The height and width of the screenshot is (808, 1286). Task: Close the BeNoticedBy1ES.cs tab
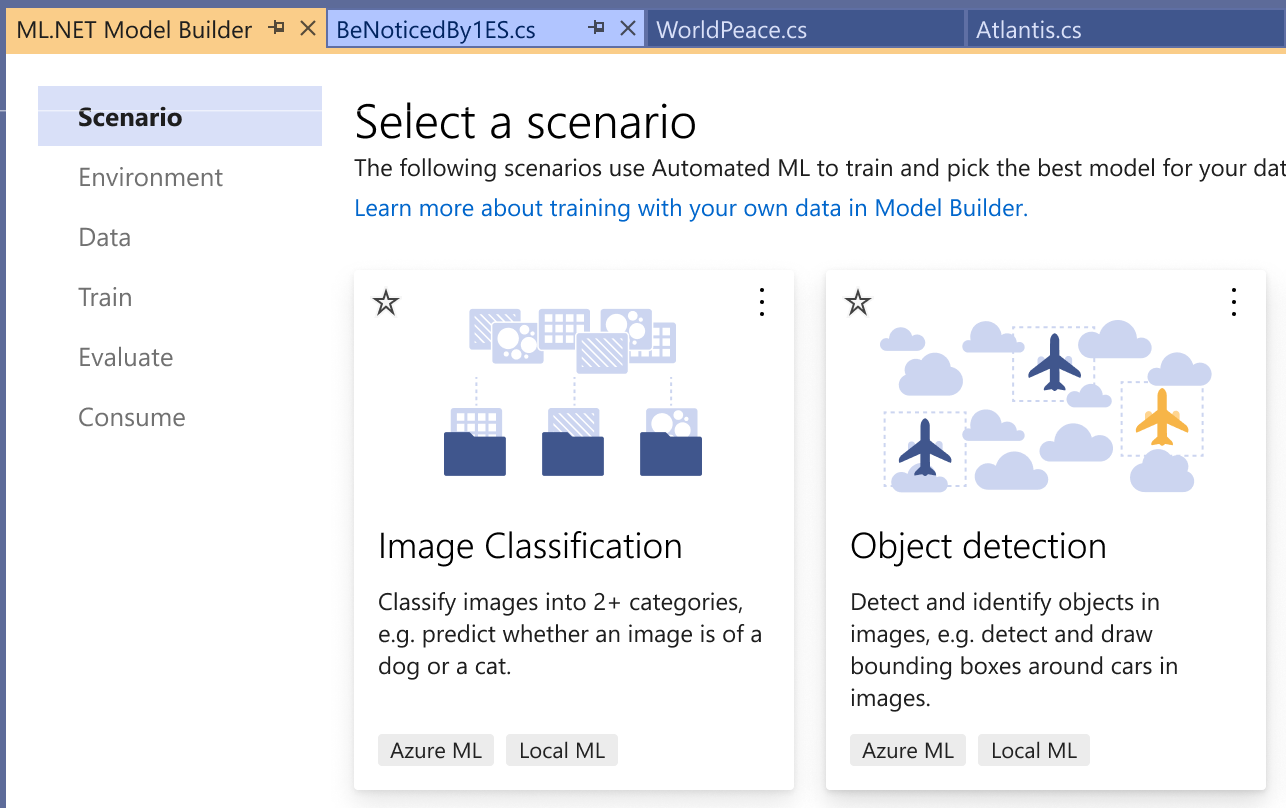[628, 29]
